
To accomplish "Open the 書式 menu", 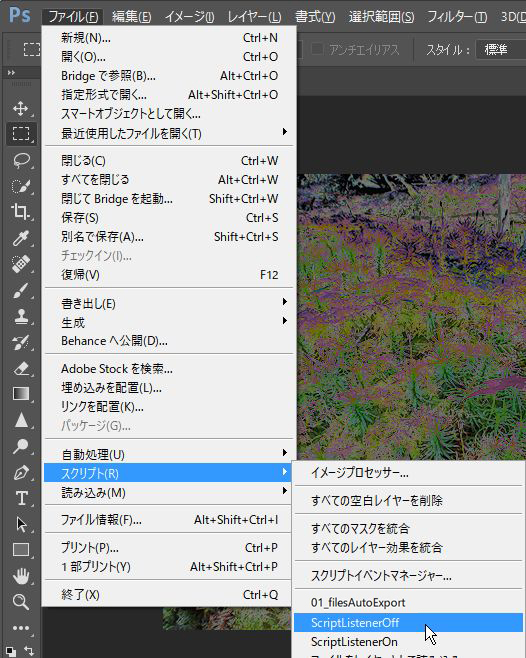I will point(315,17).
